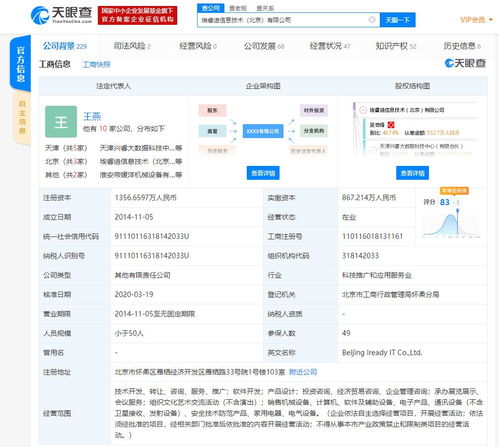Click the green 王 avatar tile
Image resolution: width=499 pixels, height=447 pixels.
pyautogui.click(x=61, y=122)
